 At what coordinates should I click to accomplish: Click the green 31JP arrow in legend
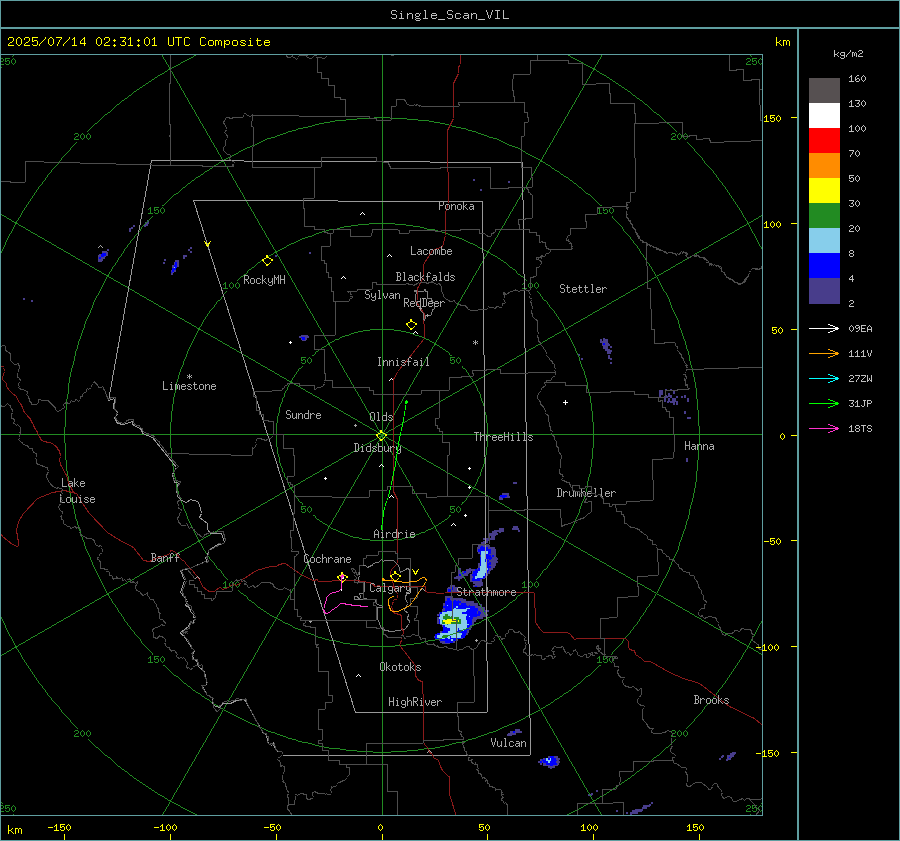[x=824, y=404]
